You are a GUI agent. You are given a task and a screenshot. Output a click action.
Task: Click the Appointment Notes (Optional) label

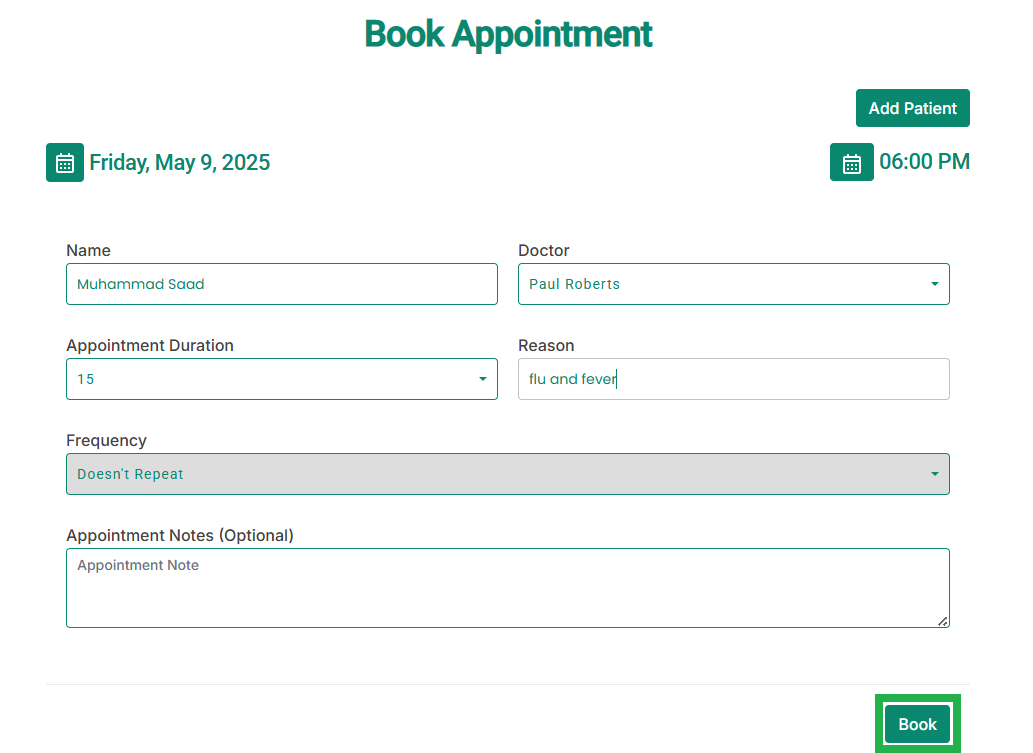click(x=180, y=535)
